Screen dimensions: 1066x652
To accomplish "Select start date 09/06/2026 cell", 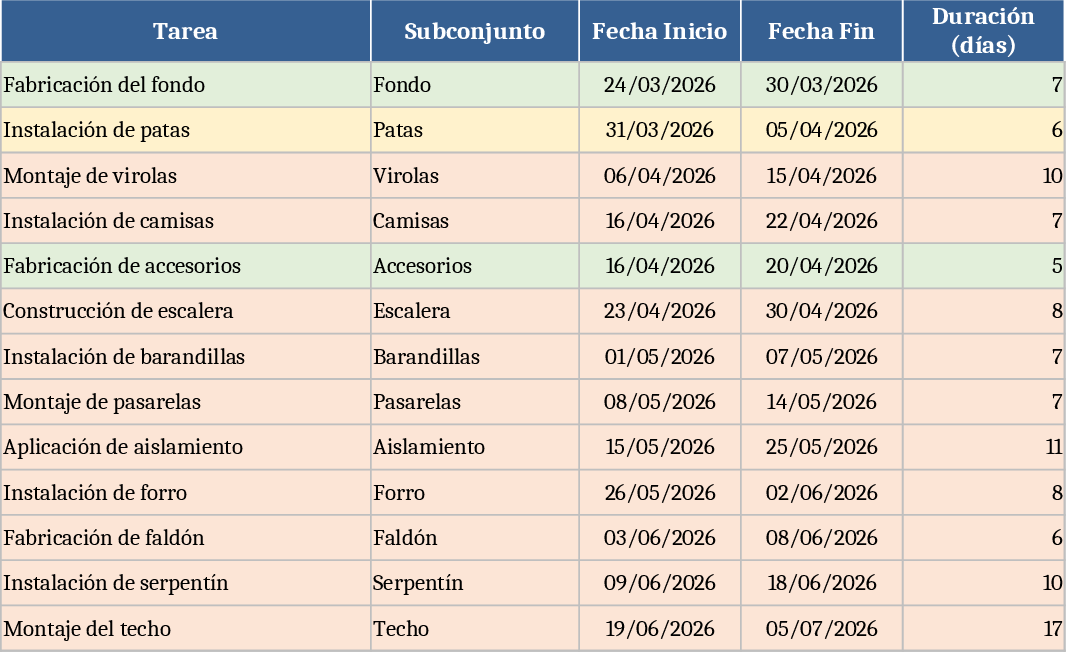I will [x=660, y=583].
